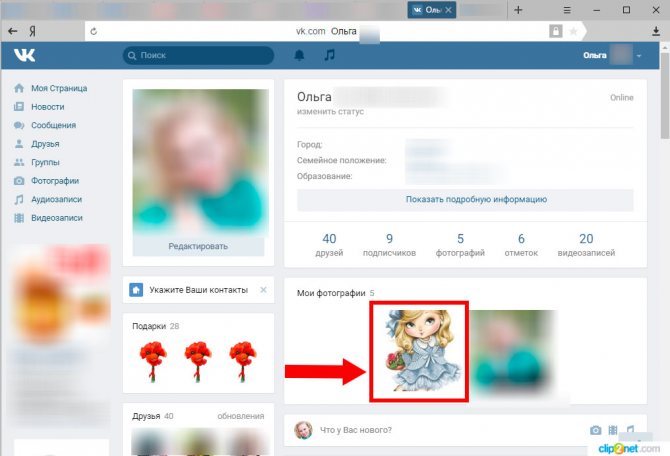Click the Yandex Я home icon

[32, 31]
